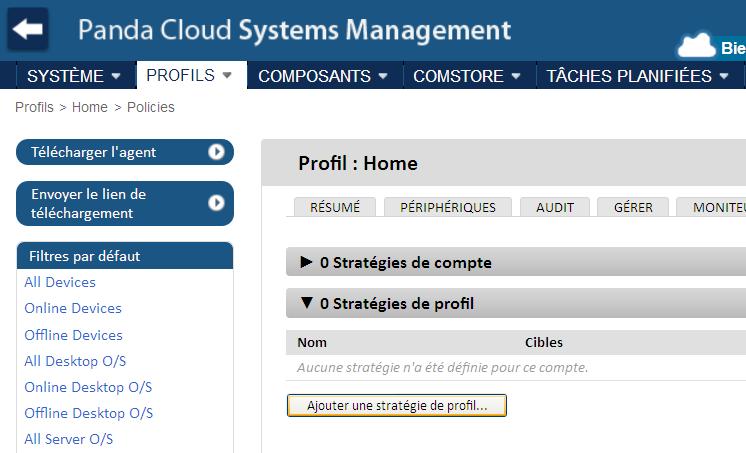Click the back arrow icon
The image size is (746, 453).
pos(28,29)
